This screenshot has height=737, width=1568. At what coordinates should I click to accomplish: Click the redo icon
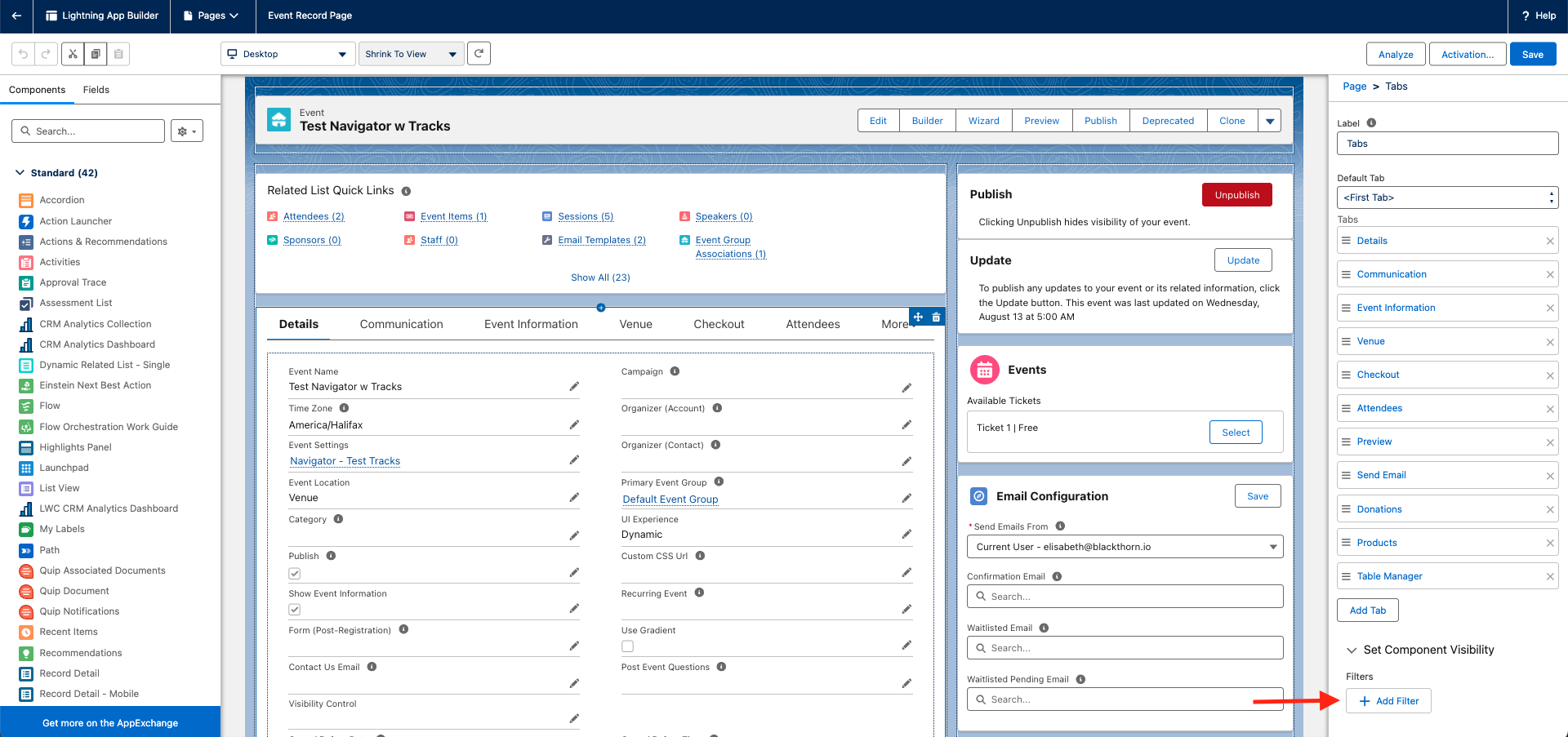click(47, 54)
